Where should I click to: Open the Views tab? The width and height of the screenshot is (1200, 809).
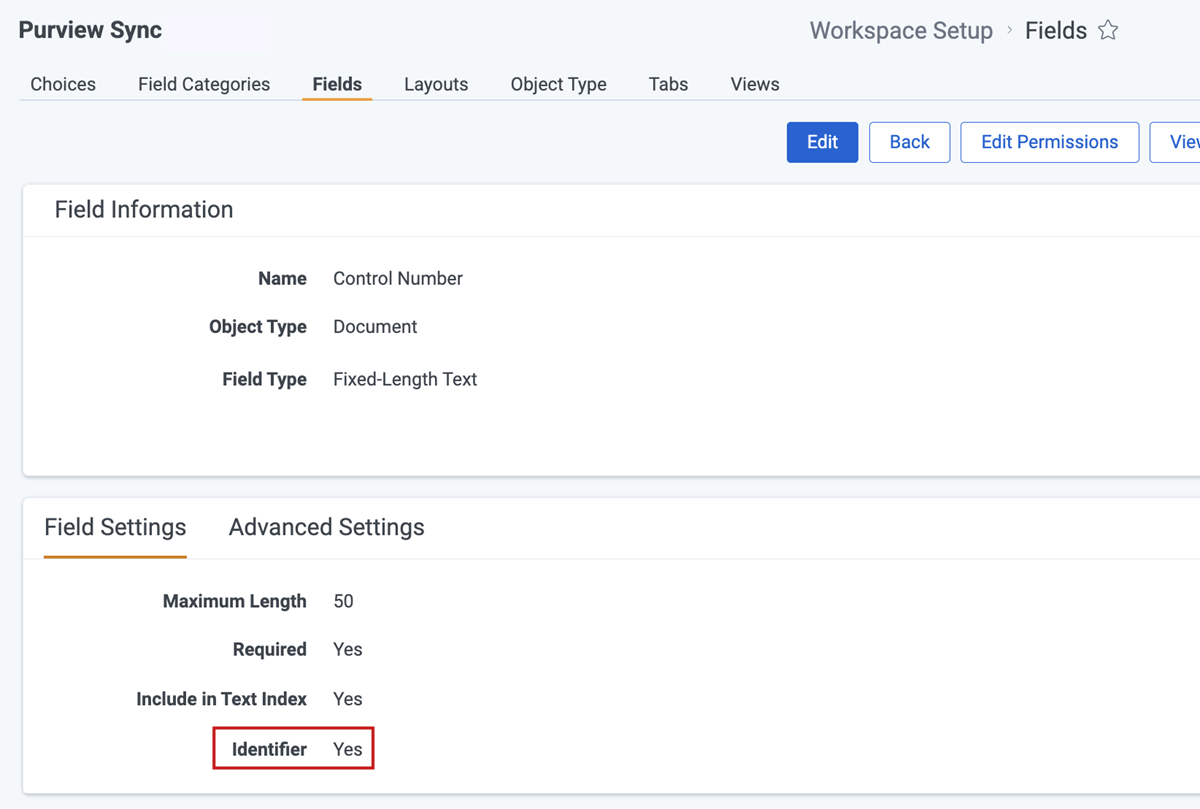pyautogui.click(x=755, y=84)
